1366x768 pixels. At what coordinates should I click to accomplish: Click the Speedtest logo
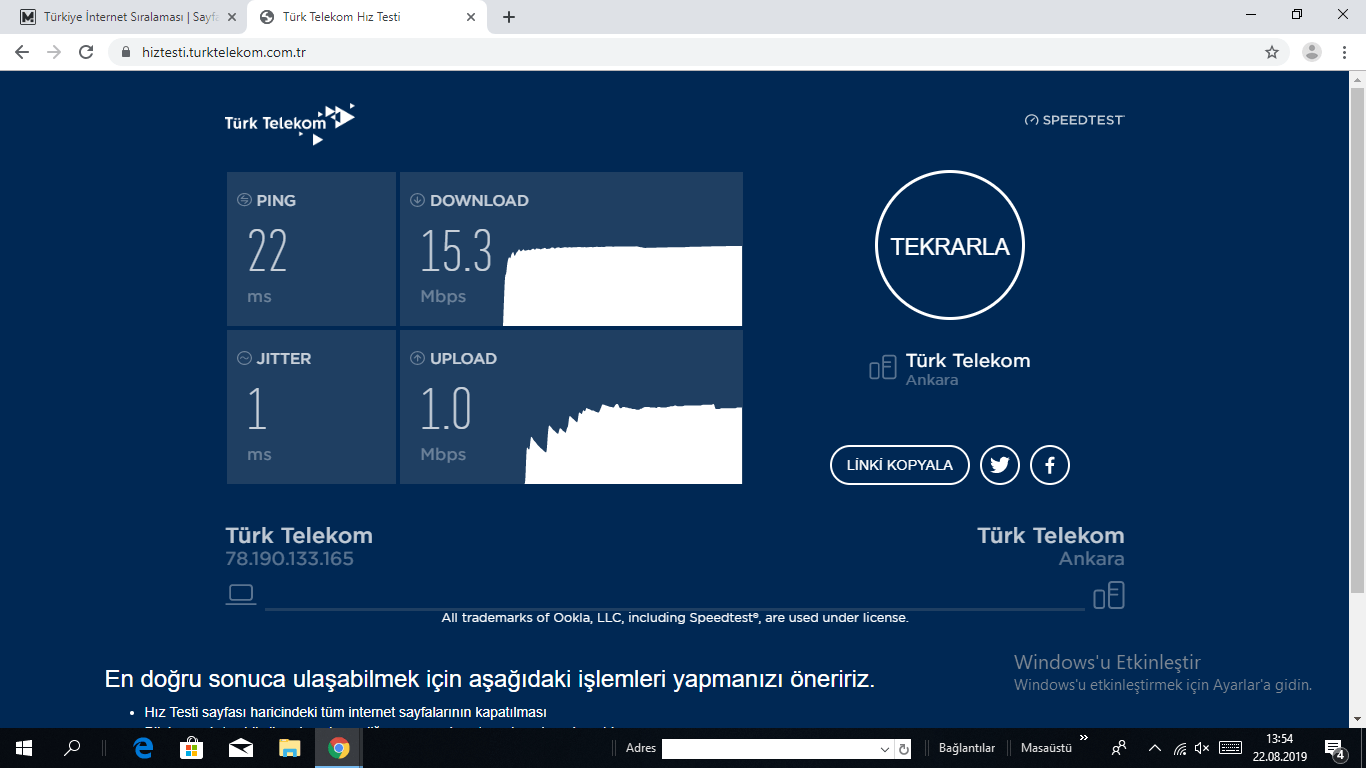[x=1075, y=120]
